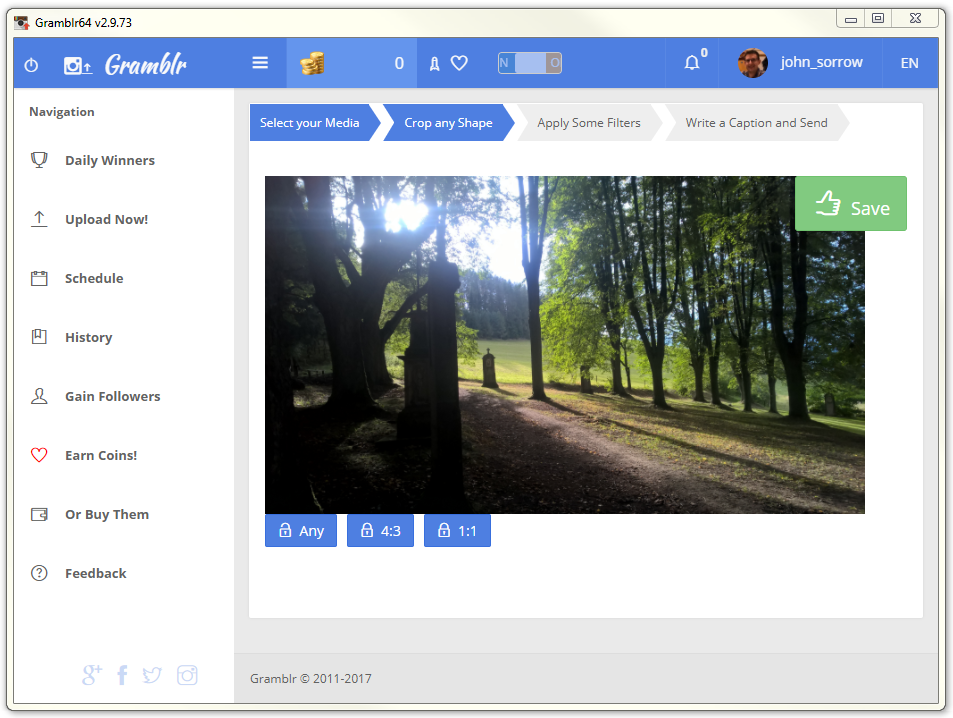
Task: Click the Gramblr64 v2.9.73 title bar text
Action: (83, 22)
